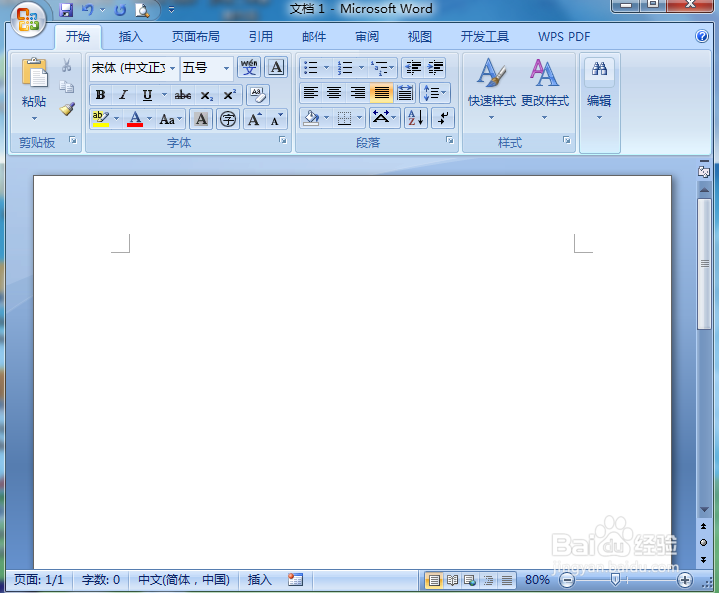
Task: Expand the paste options arrow
Action: 34,118
